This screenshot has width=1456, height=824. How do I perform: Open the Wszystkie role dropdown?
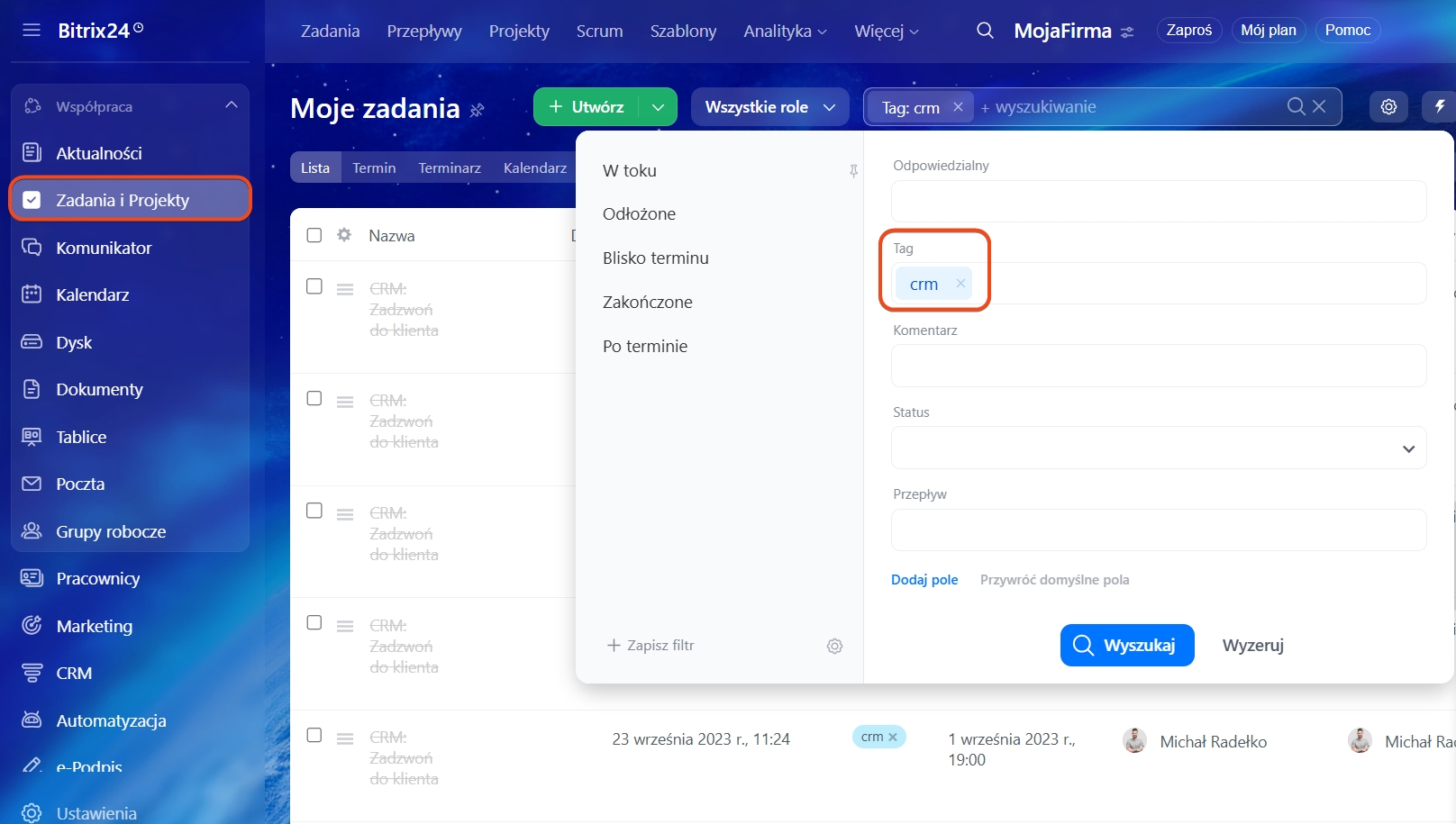[769, 107]
